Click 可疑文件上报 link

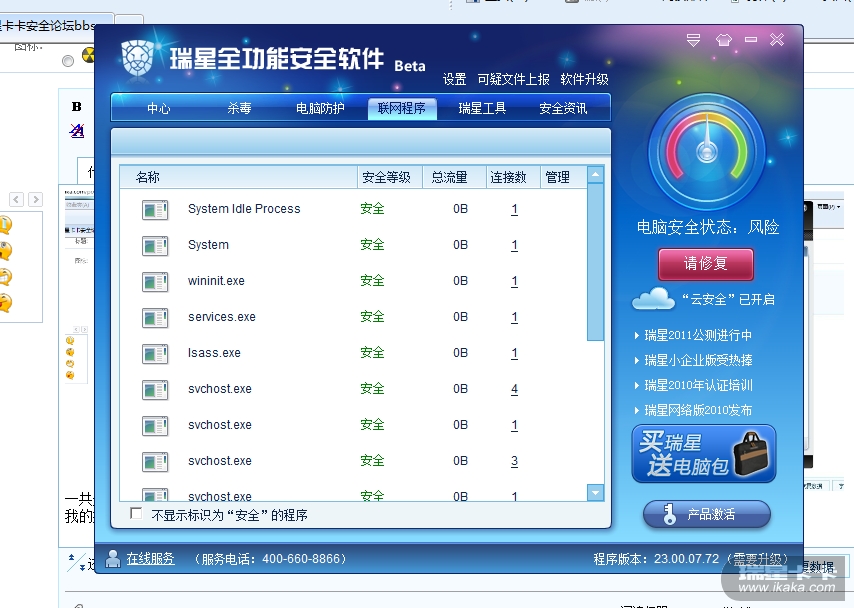click(x=513, y=80)
